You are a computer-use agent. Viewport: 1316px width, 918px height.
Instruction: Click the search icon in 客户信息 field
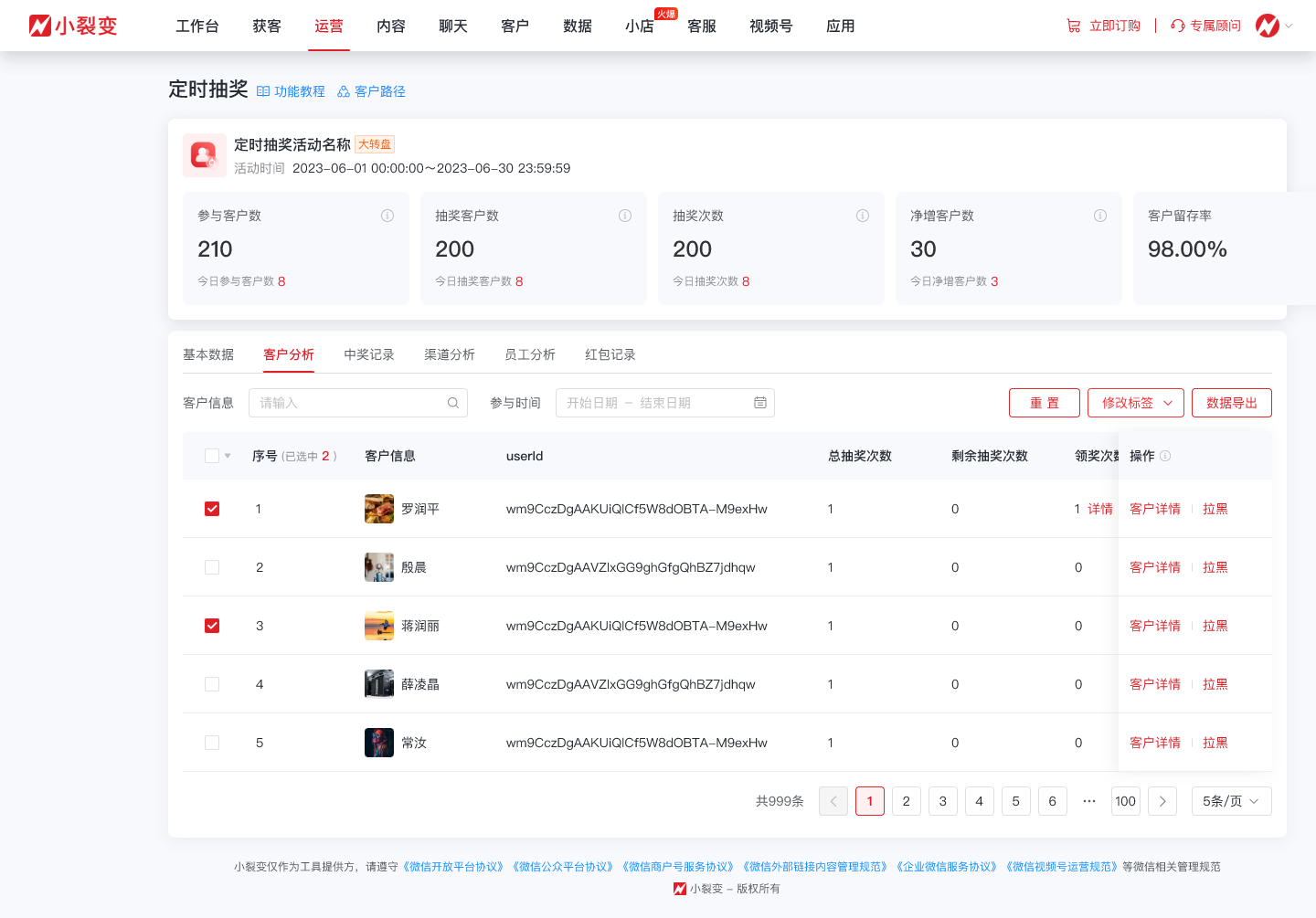tap(453, 403)
